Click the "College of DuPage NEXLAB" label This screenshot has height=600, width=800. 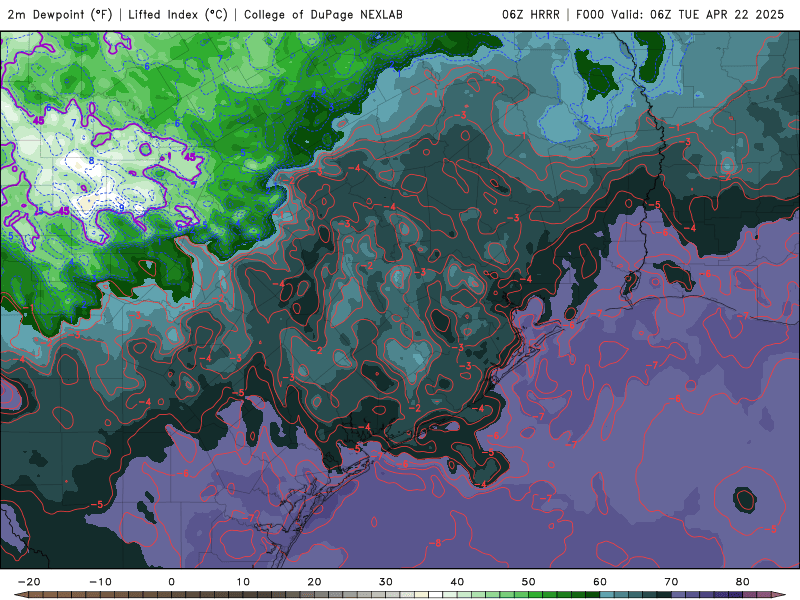(x=323, y=15)
